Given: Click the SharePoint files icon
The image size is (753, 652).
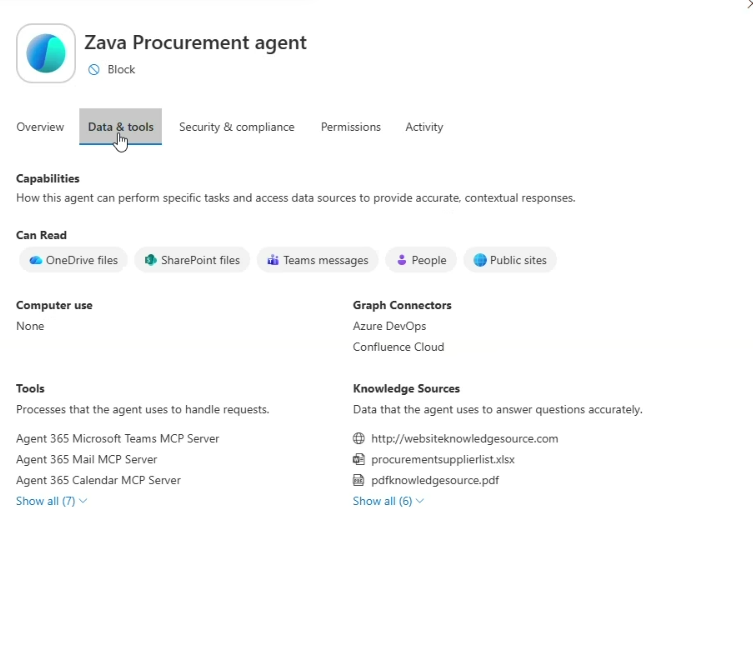Looking at the screenshot, I should click(x=151, y=260).
